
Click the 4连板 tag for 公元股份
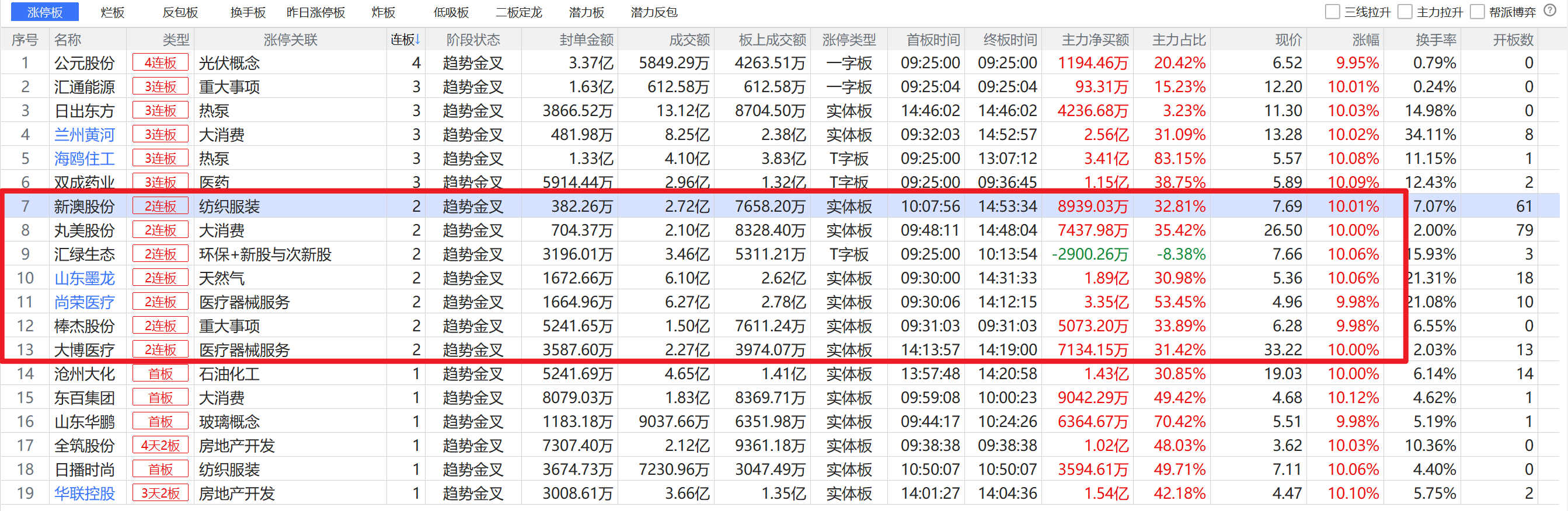pos(161,62)
